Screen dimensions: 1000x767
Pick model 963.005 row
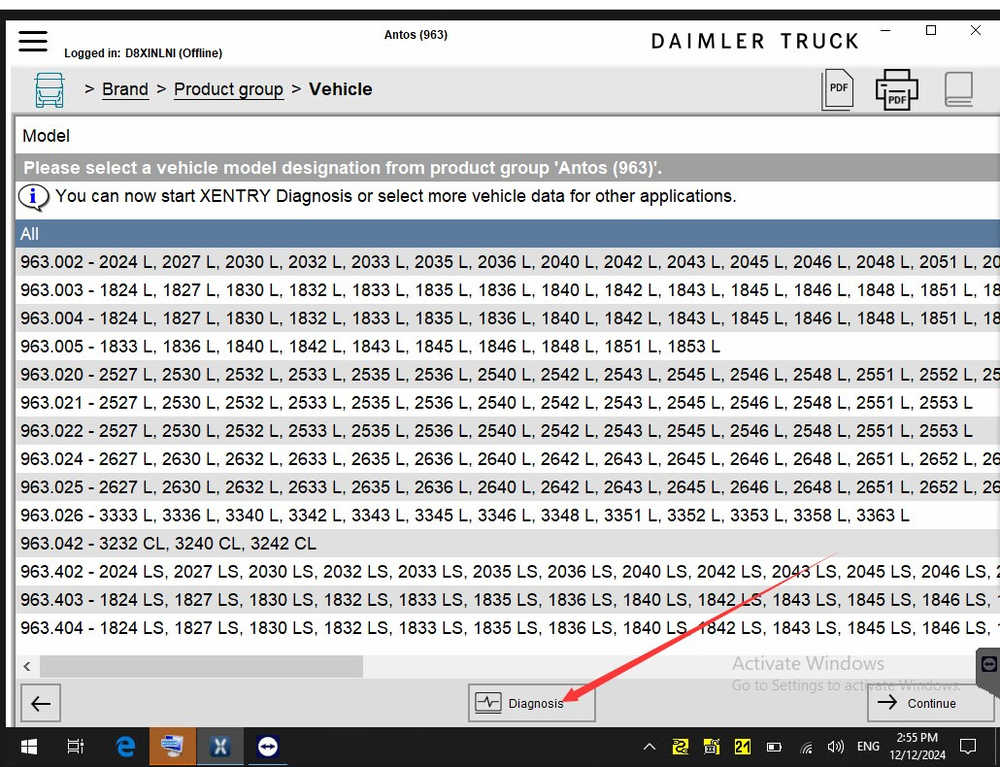pyautogui.click(x=508, y=346)
